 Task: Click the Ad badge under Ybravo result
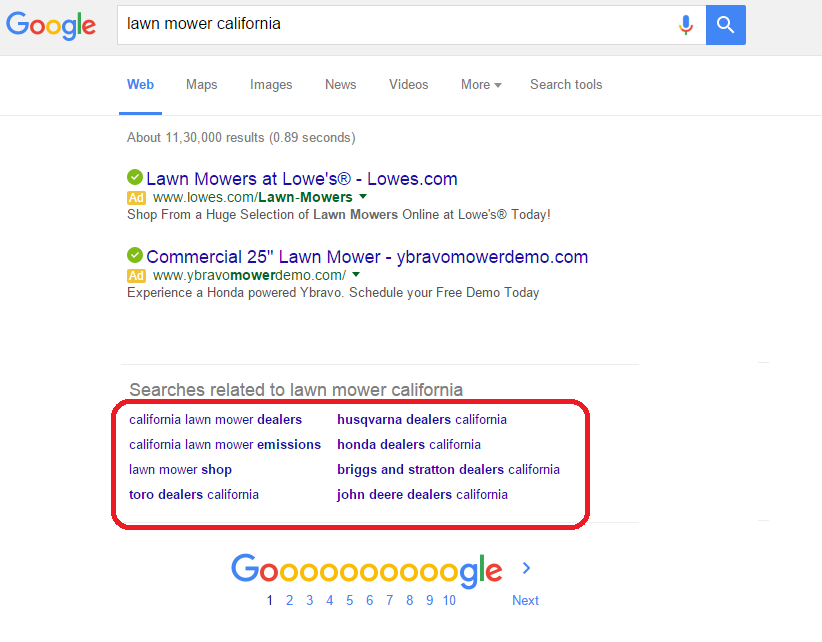click(136, 276)
